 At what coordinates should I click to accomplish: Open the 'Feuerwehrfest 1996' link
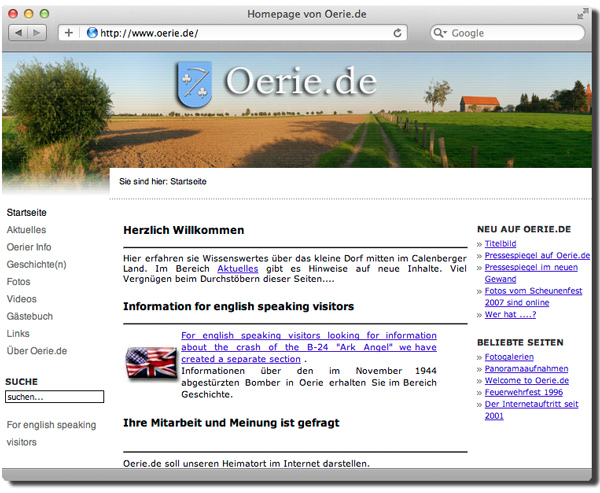pyautogui.click(x=524, y=393)
